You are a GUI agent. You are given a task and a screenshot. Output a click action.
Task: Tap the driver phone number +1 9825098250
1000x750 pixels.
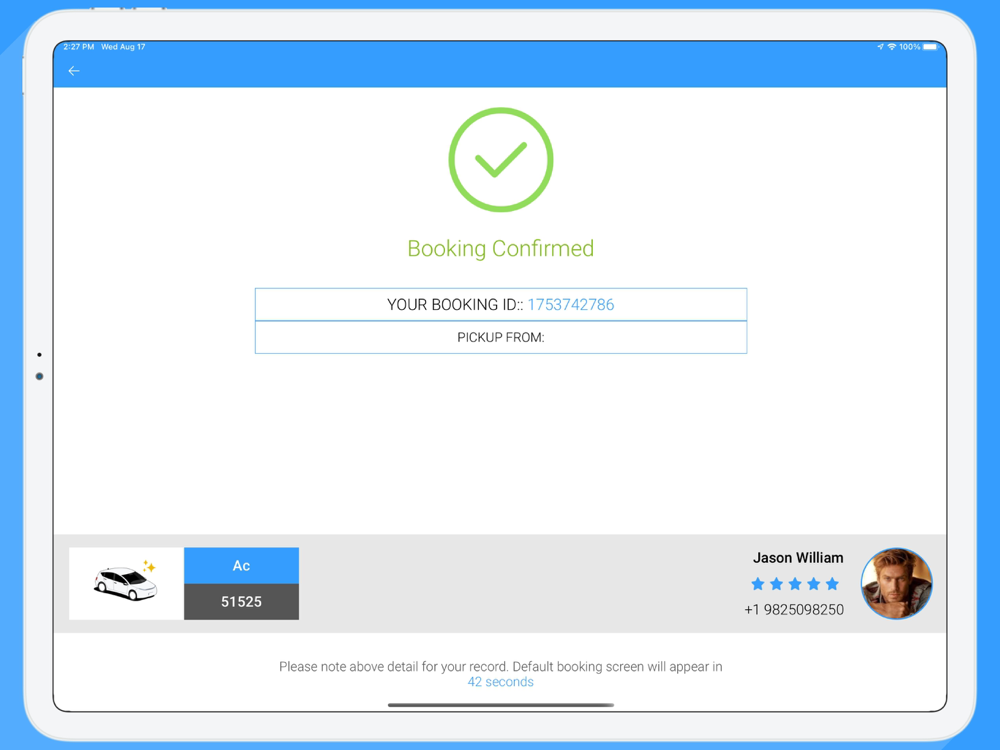click(x=794, y=610)
